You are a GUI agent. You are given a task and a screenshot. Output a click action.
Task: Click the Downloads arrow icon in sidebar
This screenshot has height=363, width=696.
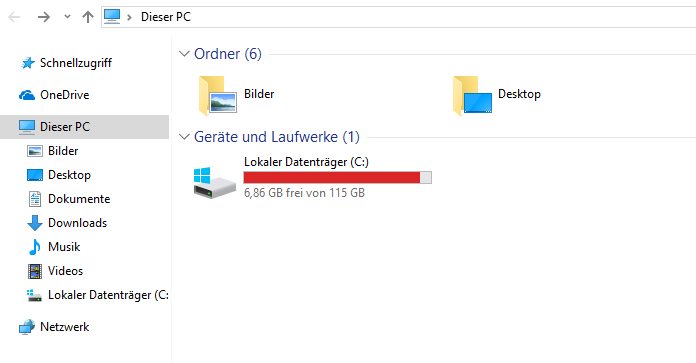[x=35, y=223]
